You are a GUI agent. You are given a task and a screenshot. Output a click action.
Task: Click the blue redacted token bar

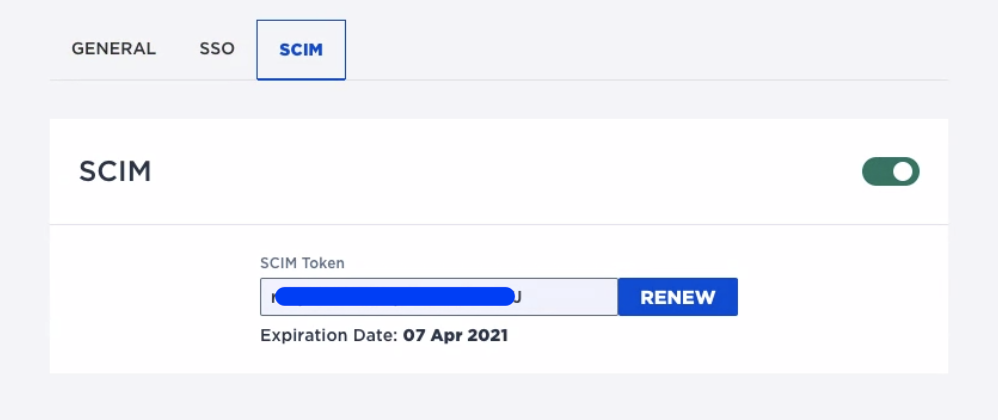coord(394,296)
